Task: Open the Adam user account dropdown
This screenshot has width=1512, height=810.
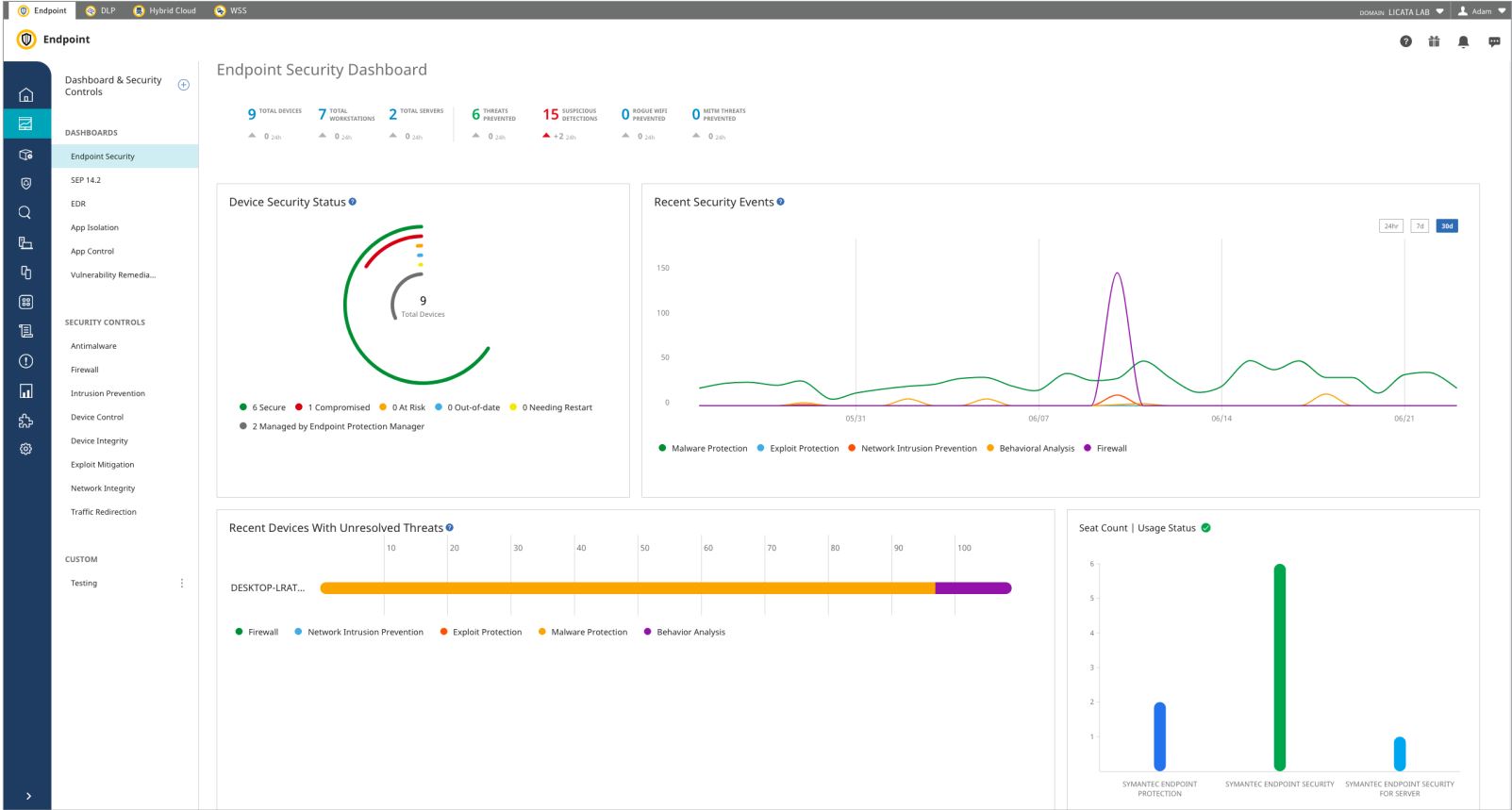Action: pyautogui.click(x=1482, y=11)
